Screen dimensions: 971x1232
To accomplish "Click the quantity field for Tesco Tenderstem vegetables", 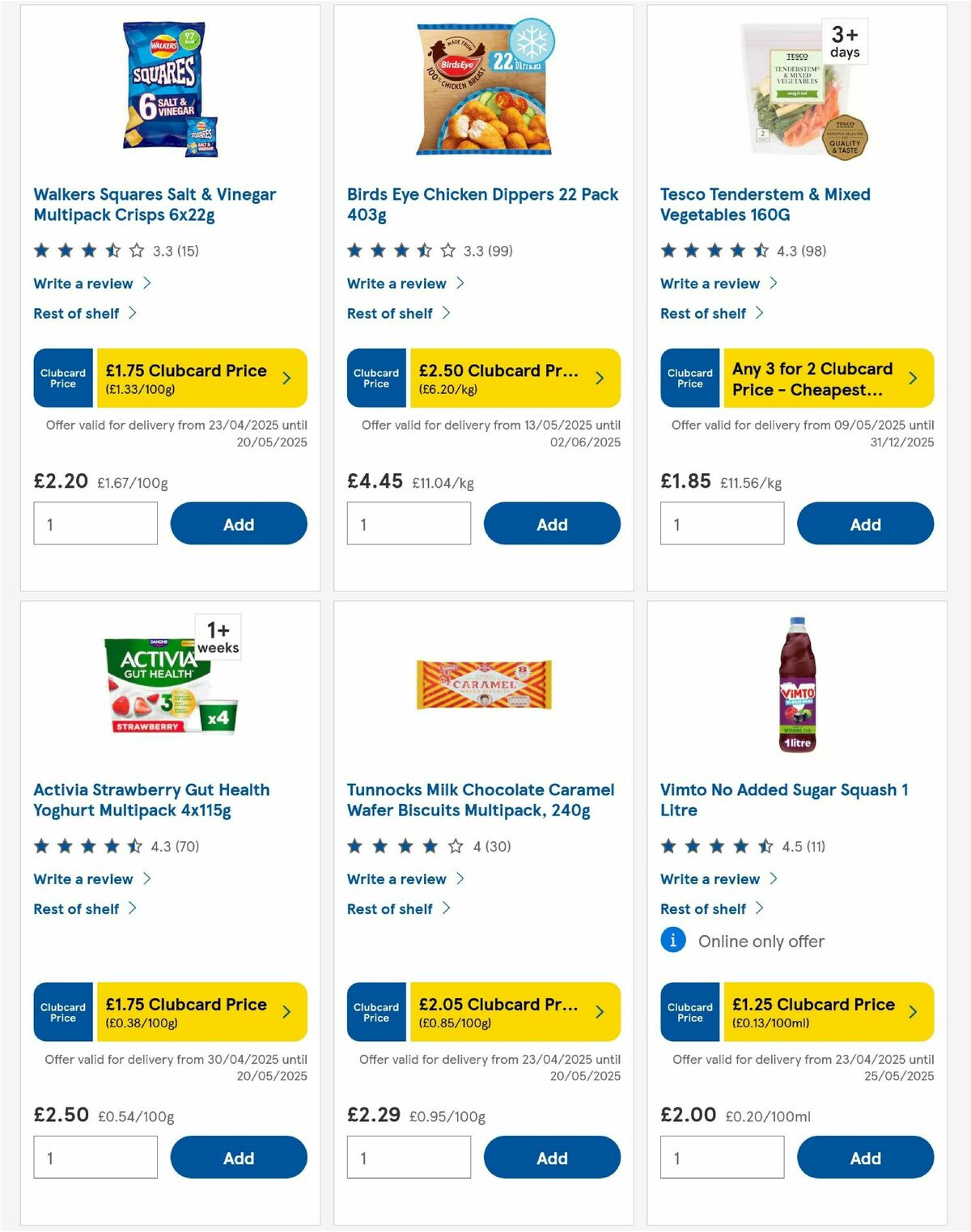I will point(722,523).
